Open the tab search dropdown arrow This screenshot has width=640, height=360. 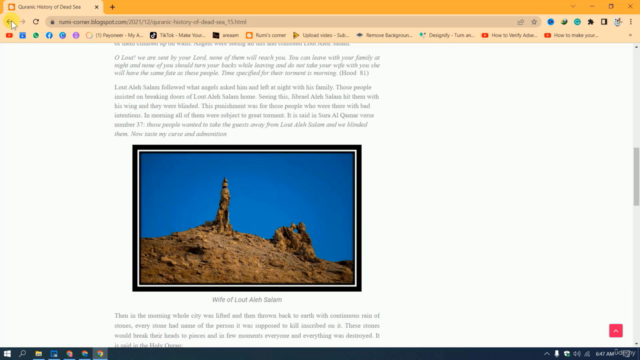[573, 7]
